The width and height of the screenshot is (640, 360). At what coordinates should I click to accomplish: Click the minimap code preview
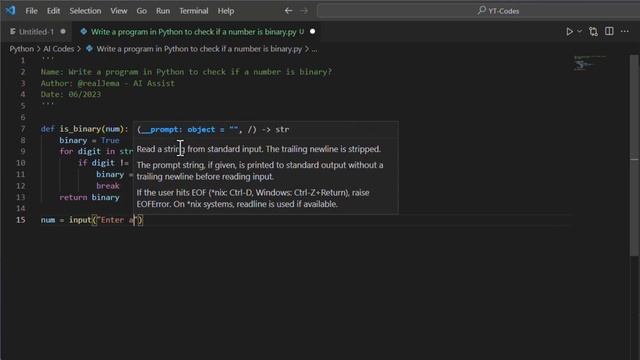590,63
